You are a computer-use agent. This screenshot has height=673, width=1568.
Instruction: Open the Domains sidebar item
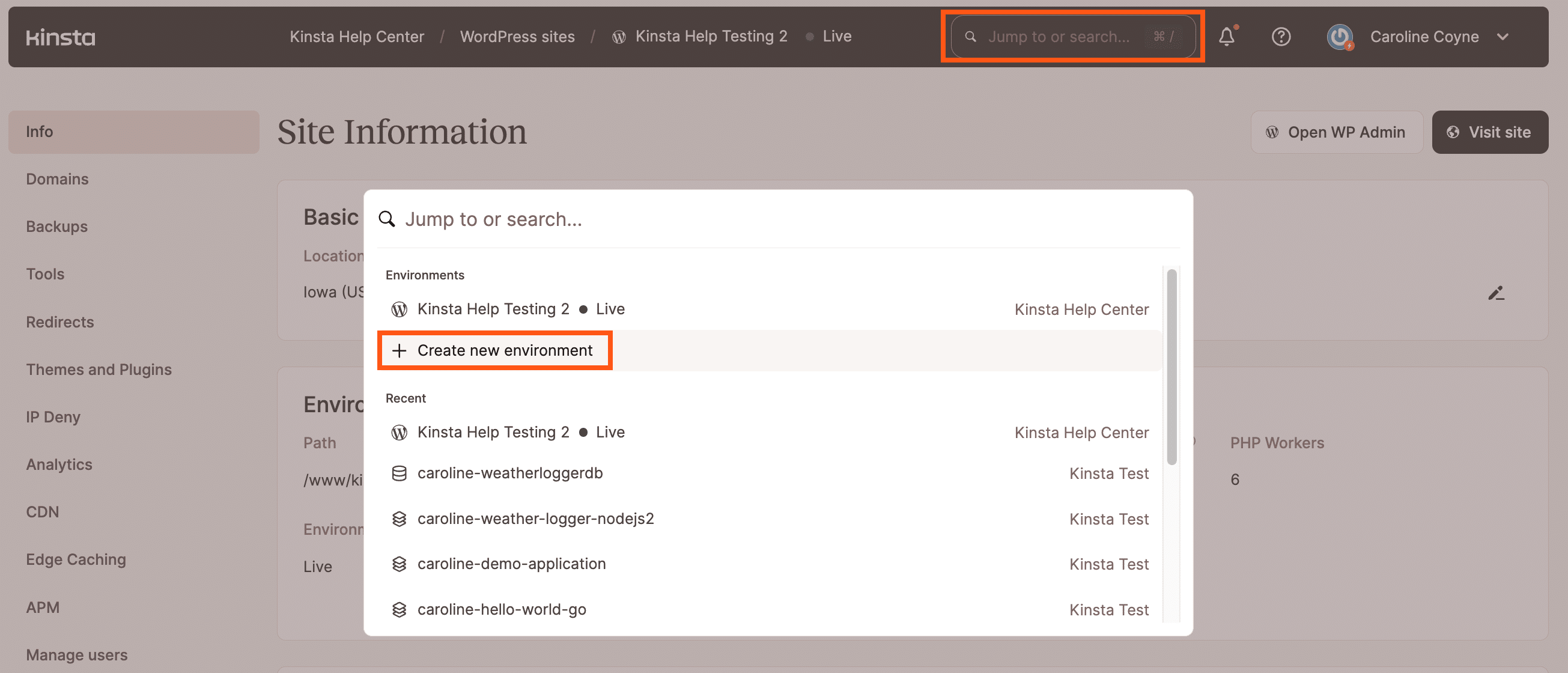57,179
